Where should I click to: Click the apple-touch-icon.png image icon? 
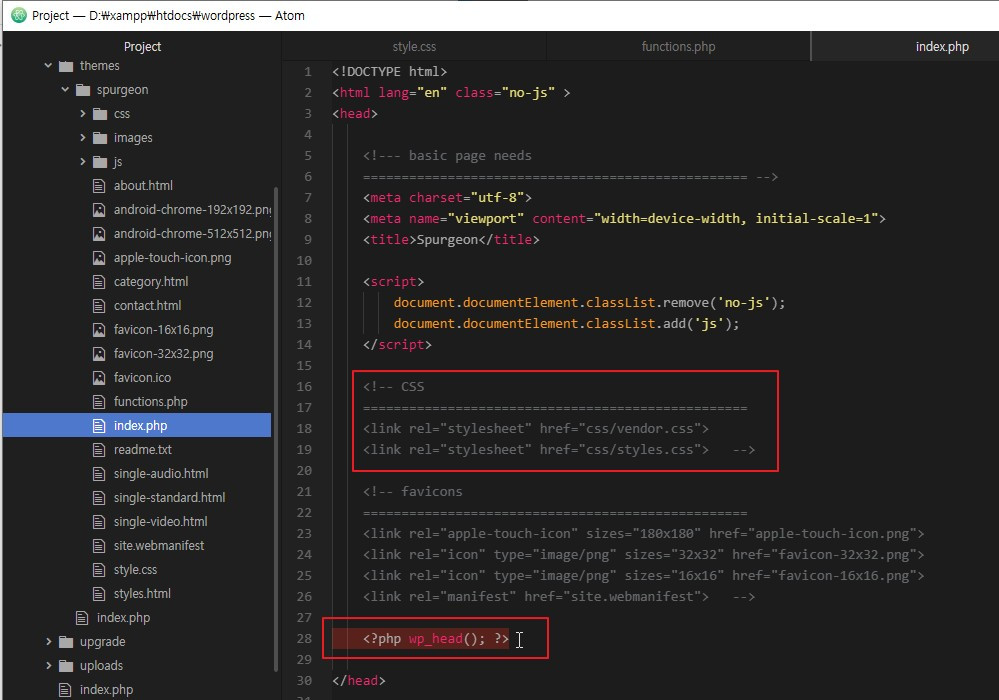(x=99, y=257)
